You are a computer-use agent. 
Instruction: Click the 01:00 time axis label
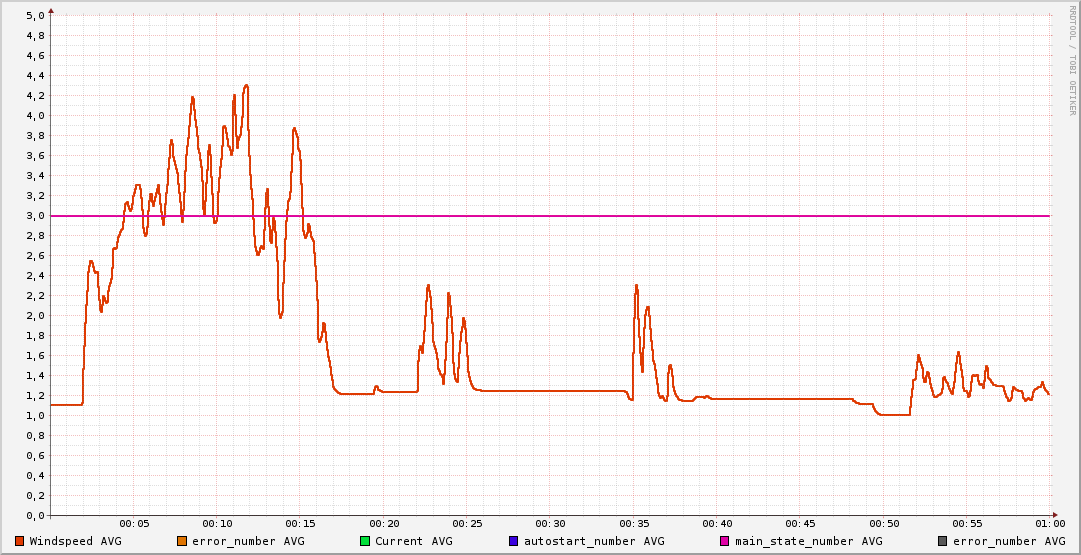point(1050,524)
